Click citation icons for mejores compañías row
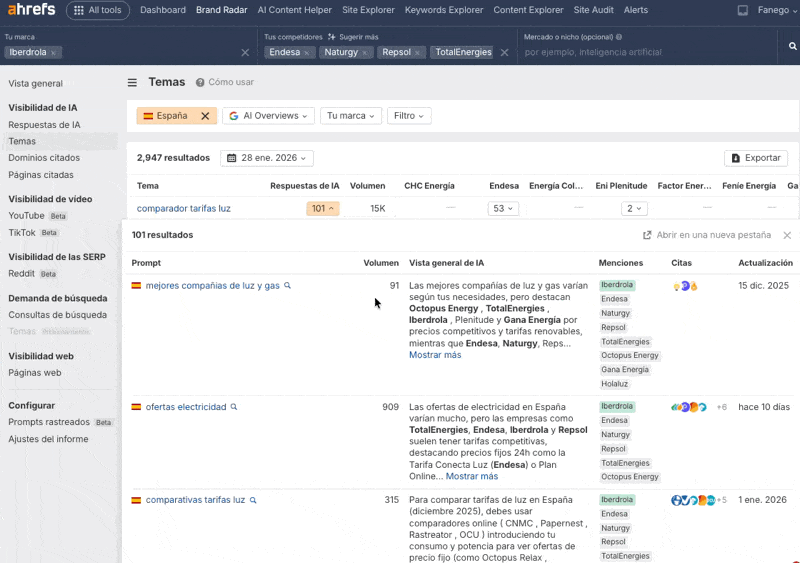 685,286
